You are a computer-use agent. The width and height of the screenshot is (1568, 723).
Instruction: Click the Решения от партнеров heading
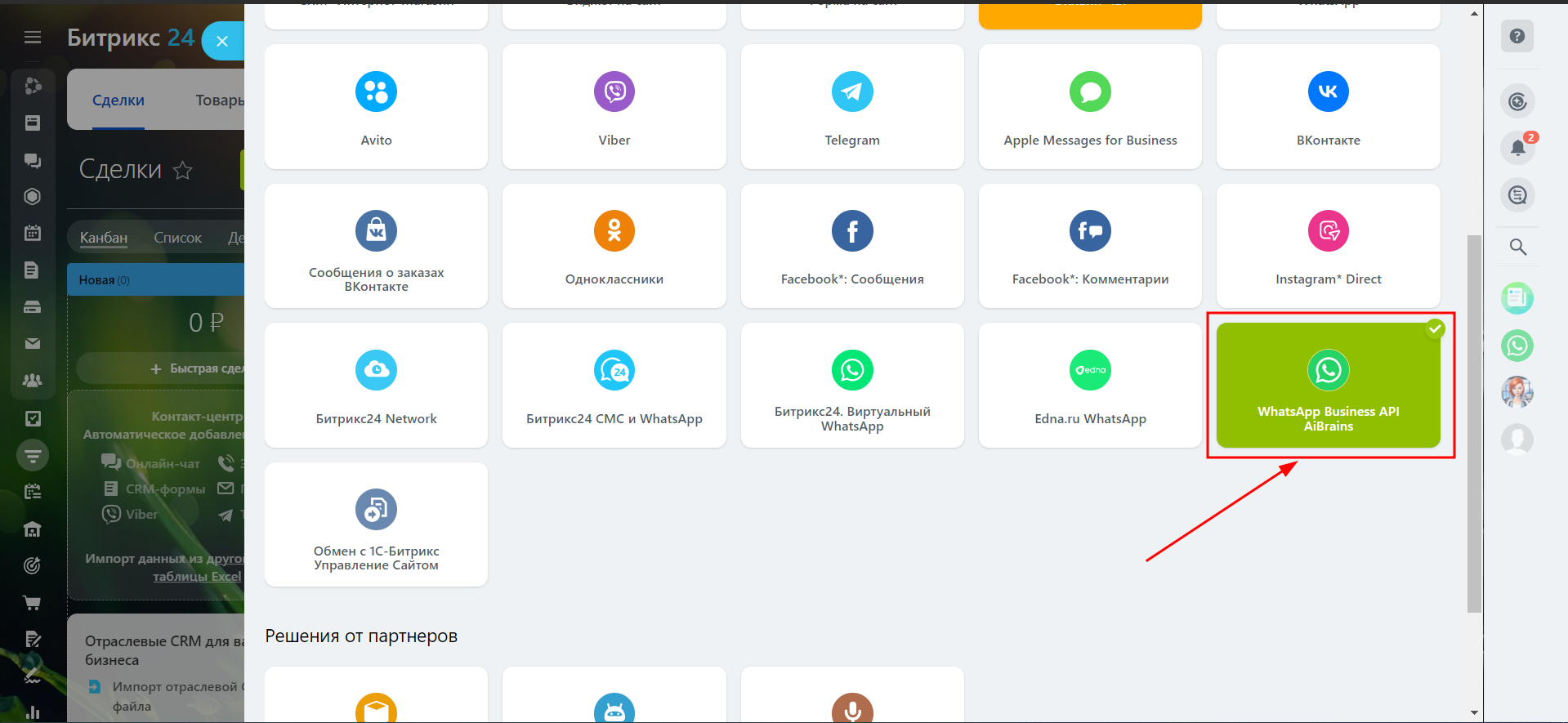361,636
